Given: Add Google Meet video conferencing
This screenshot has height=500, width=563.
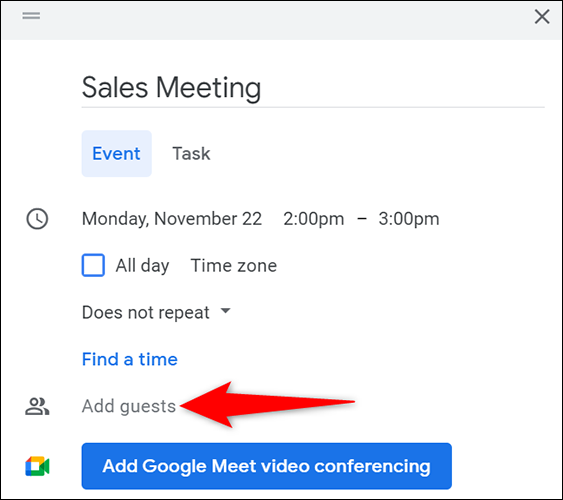Looking at the screenshot, I should (266, 466).
